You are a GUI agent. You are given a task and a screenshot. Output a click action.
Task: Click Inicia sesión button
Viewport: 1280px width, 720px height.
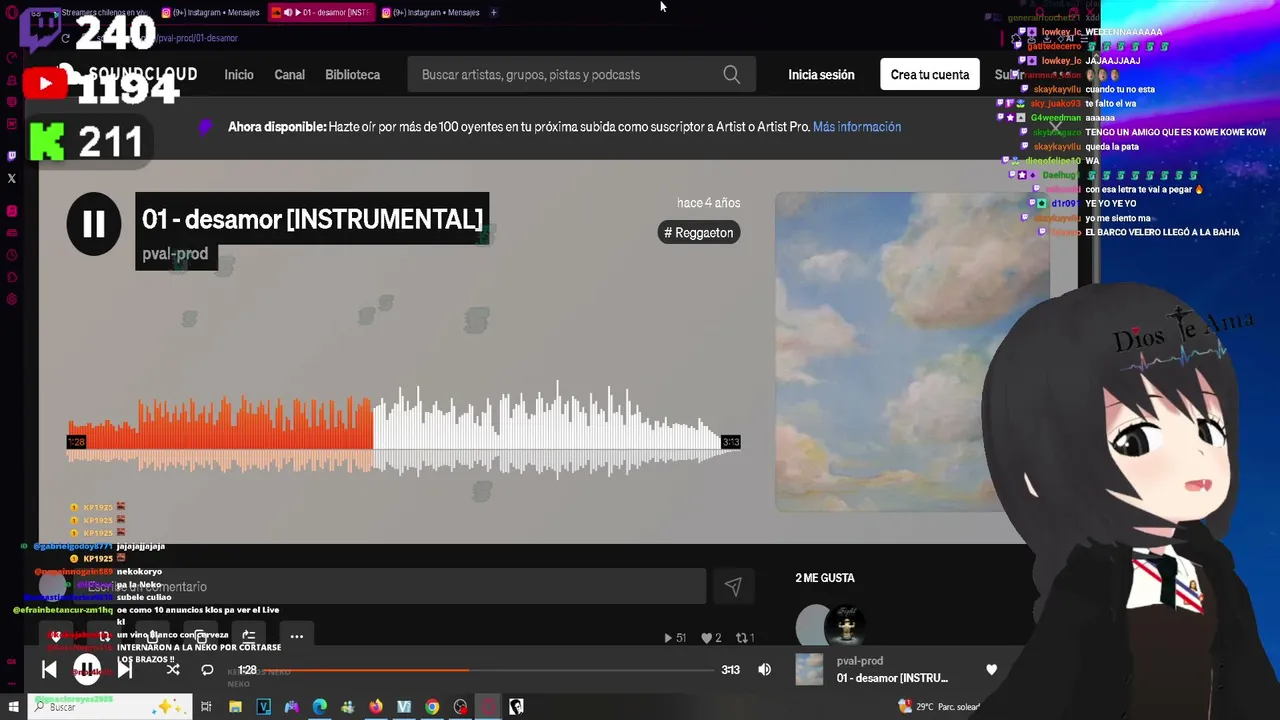(x=821, y=75)
